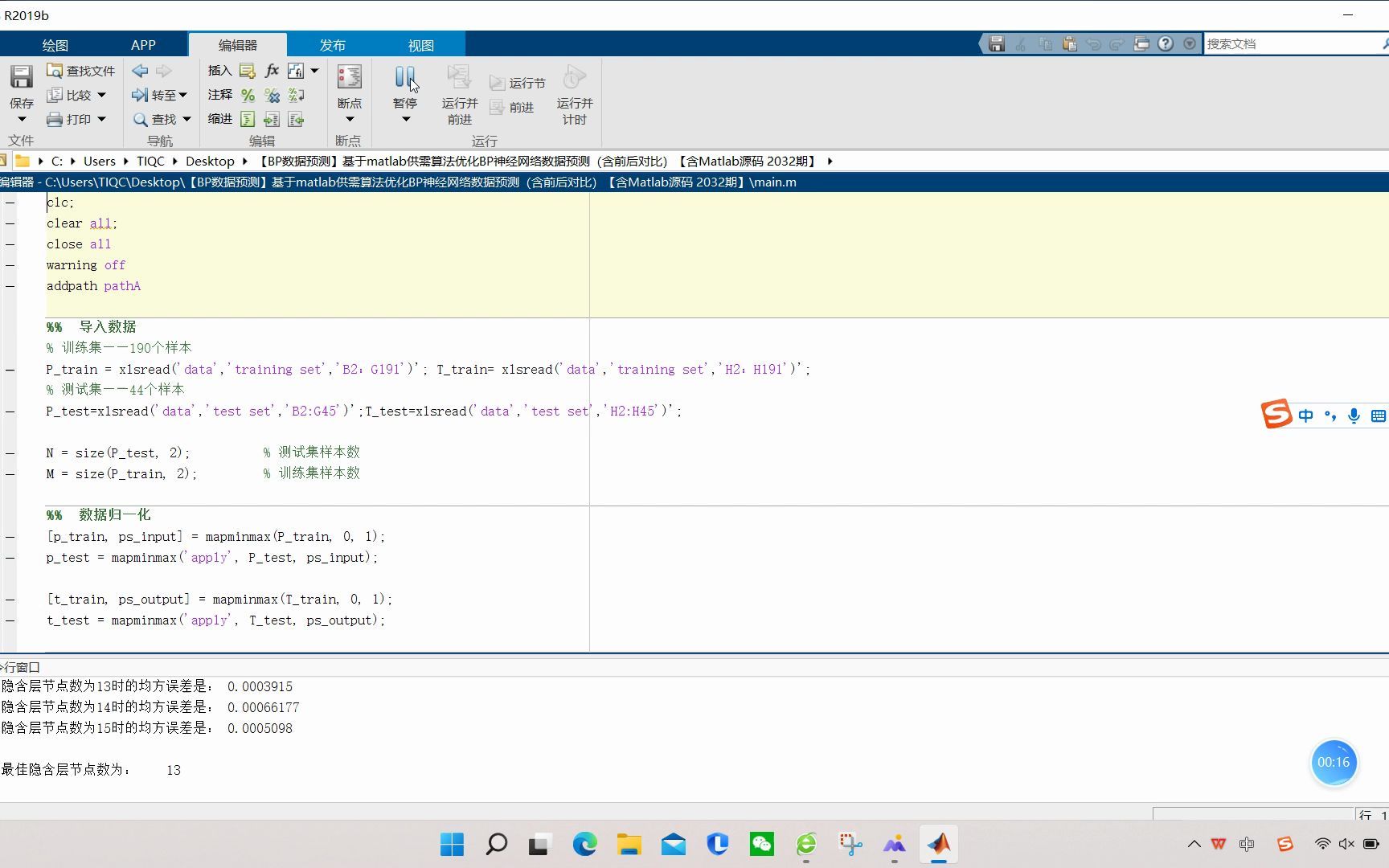Image resolution: width=1389 pixels, height=868 pixels.
Task: Click the screen recording timer 00:16 button
Action: coord(1334,763)
